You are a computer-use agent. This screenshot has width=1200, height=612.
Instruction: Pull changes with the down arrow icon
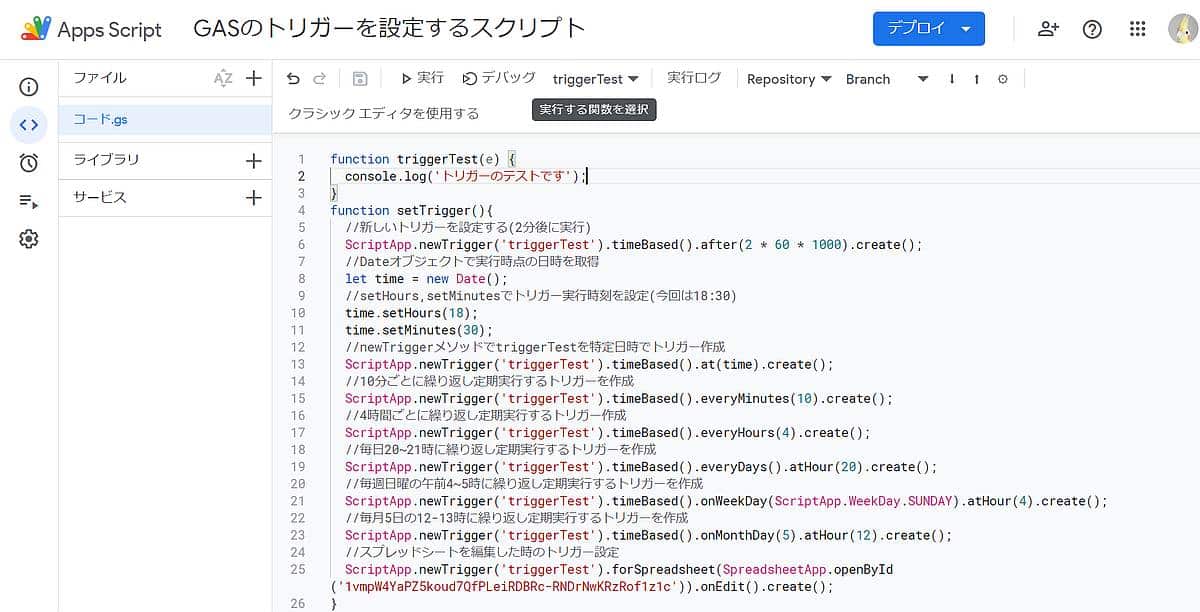pyautogui.click(x=951, y=78)
